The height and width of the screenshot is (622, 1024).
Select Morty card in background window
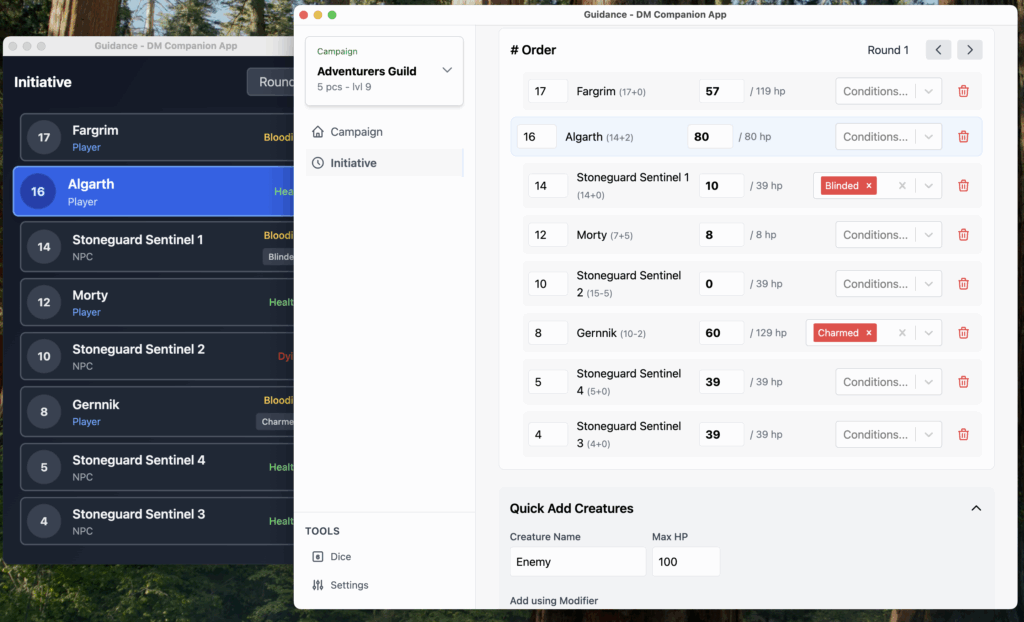click(157, 302)
